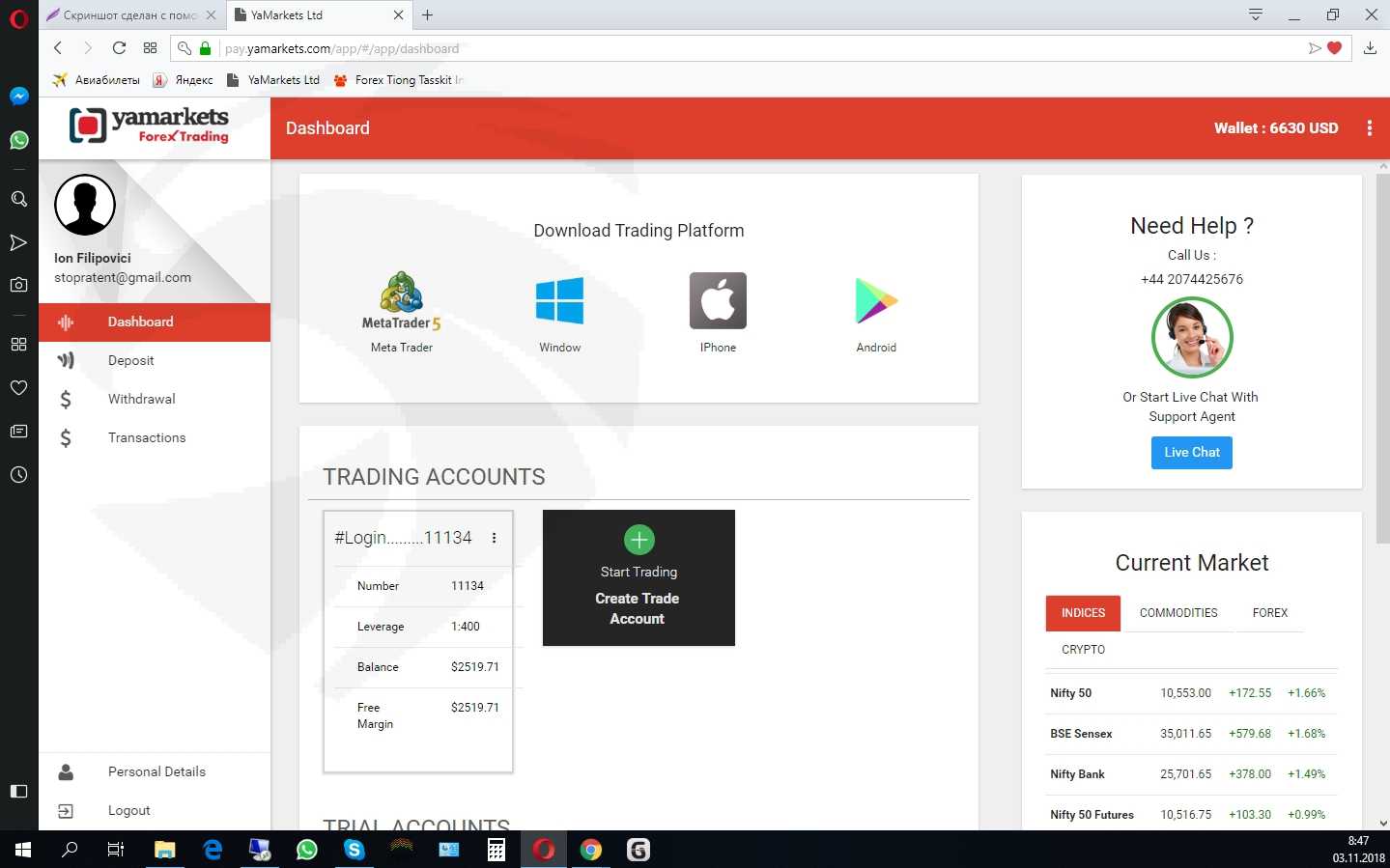Start a Live Chat with support
This screenshot has height=868, width=1390.
pos(1191,453)
